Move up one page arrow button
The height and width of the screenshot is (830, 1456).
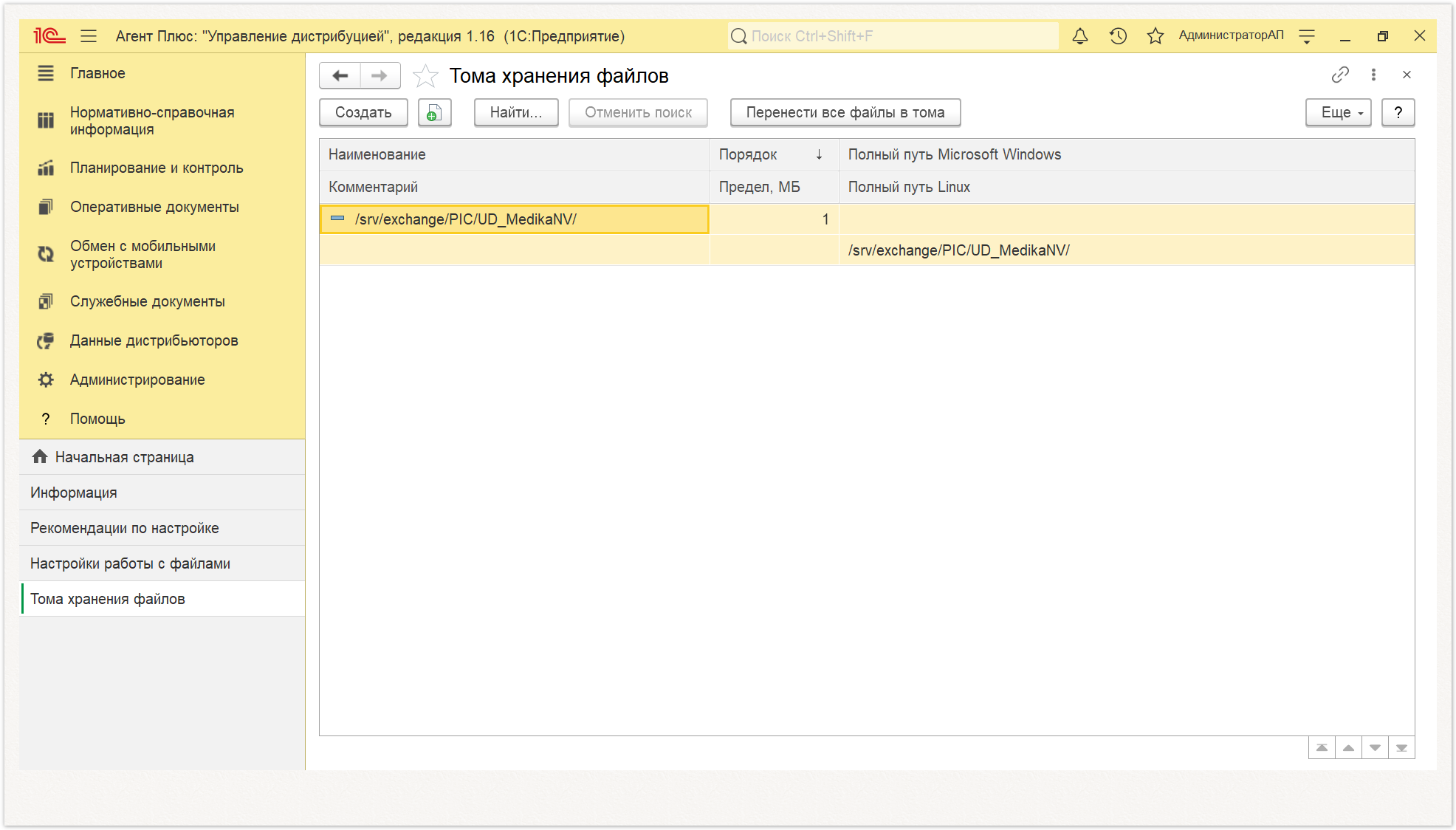point(1348,748)
